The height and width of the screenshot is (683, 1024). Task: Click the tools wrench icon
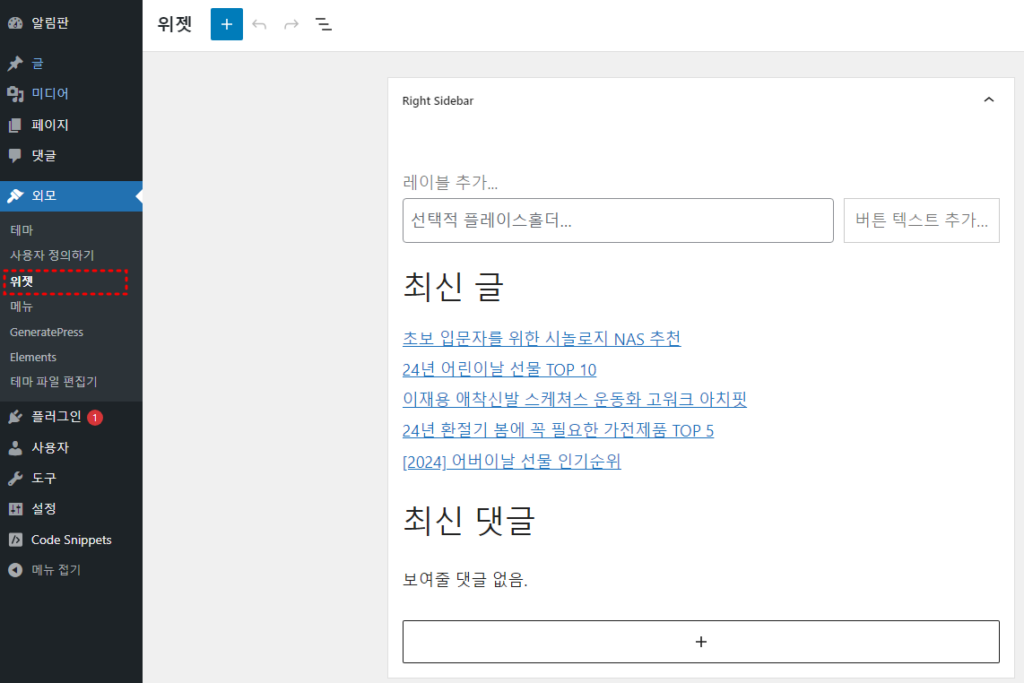pyautogui.click(x=16, y=479)
